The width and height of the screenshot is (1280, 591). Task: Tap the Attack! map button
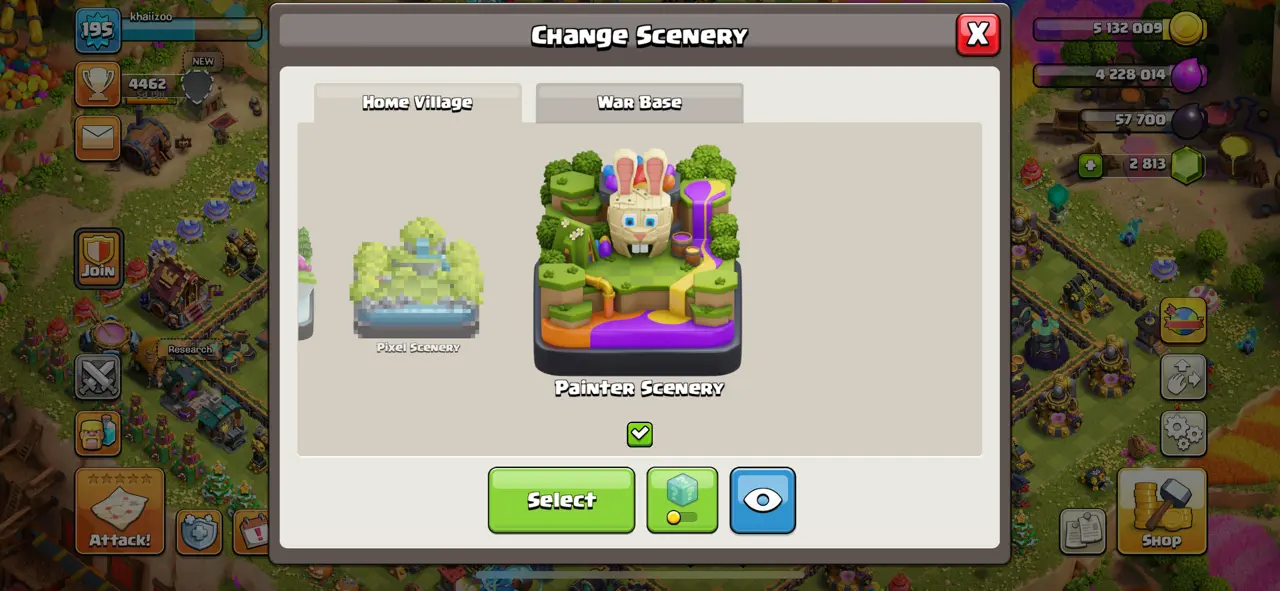click(120, 510)
